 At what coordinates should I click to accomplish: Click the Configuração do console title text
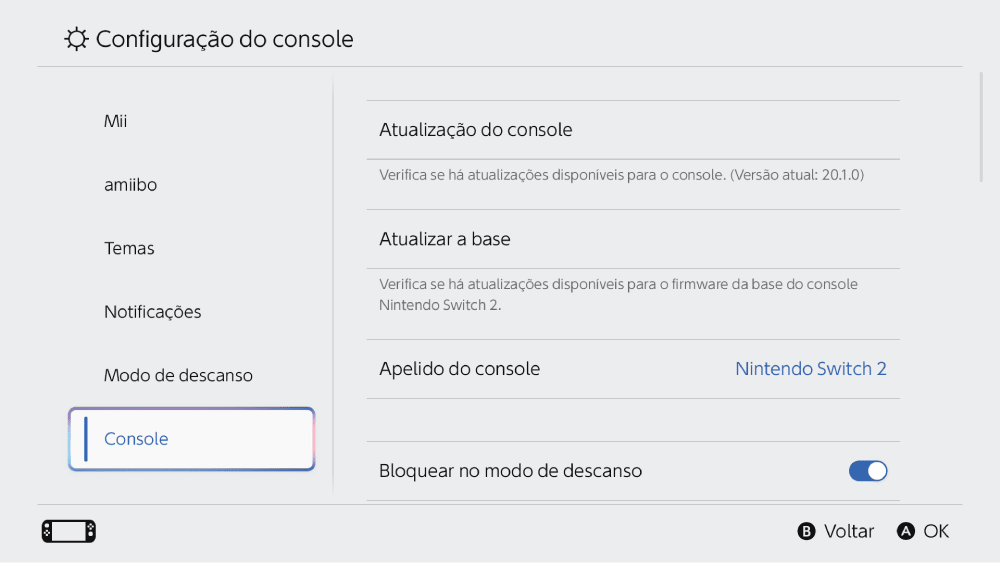coord(224,39)
